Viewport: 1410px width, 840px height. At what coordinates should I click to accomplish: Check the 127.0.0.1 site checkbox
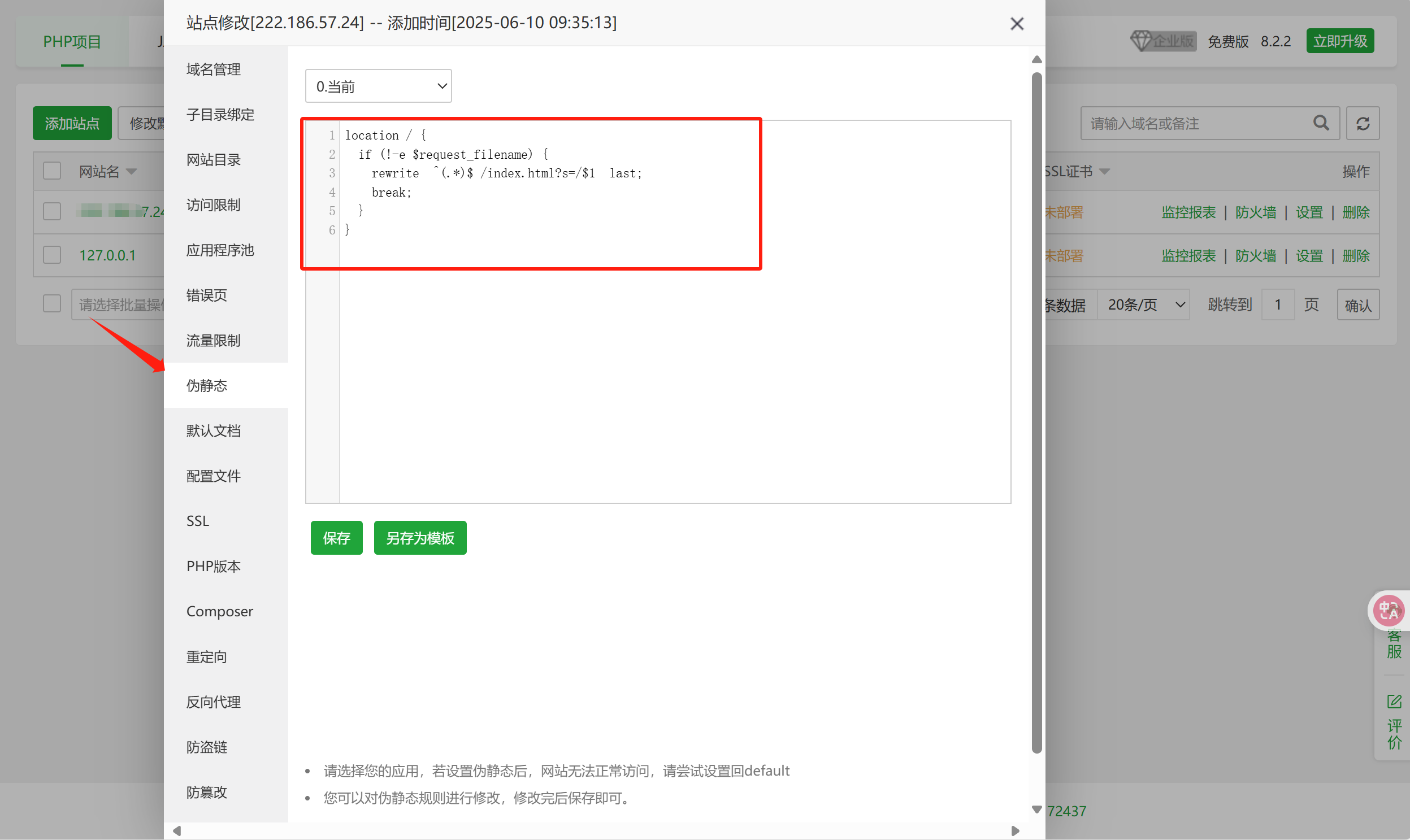[x=52, y=255]
